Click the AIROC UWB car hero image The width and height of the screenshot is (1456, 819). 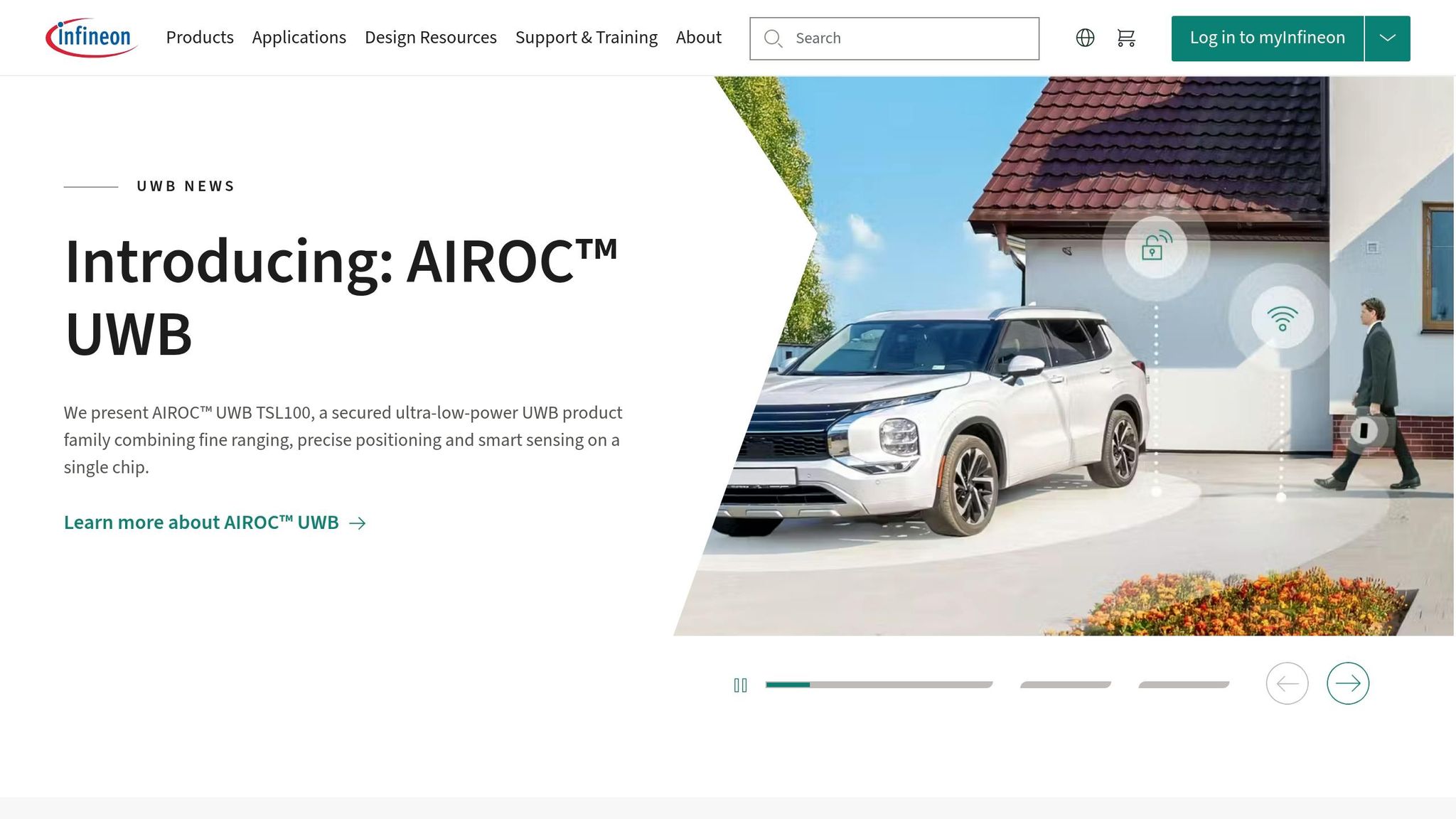[1064, 355]
